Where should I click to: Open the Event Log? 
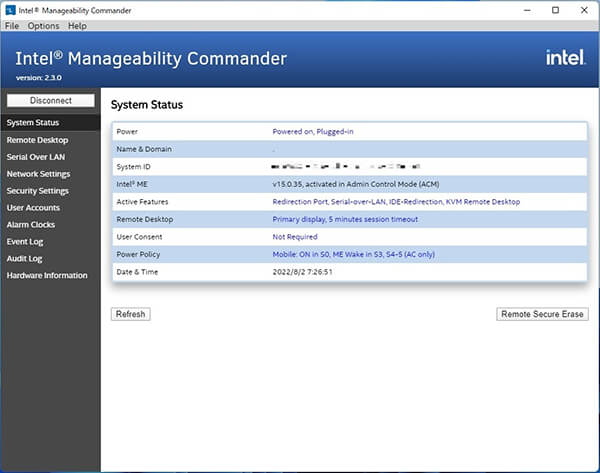pyautogui.click(x=25, y=242)
